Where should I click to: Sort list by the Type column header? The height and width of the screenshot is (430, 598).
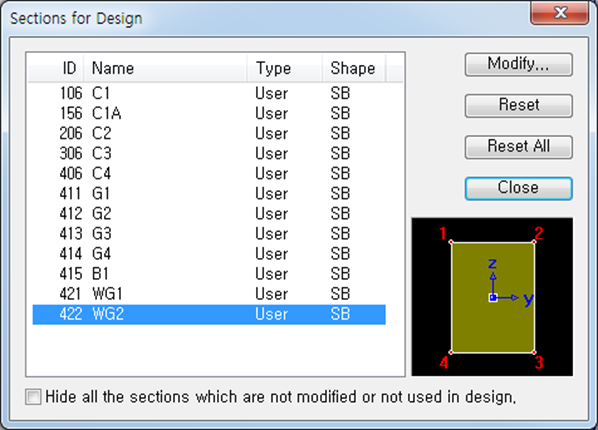tap(285, 68)
